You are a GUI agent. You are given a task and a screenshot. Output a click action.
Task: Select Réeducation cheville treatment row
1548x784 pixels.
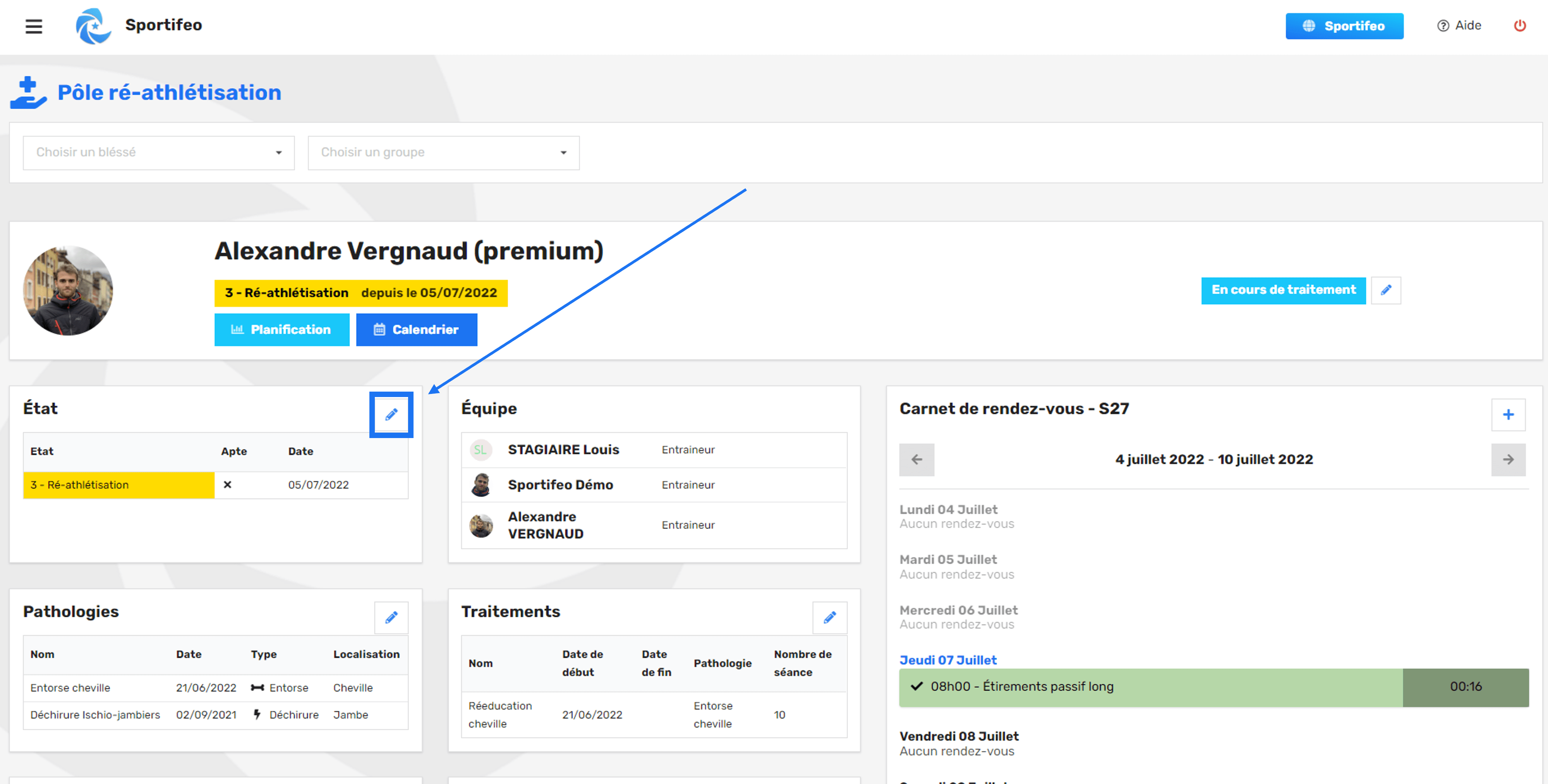[654, 715]
